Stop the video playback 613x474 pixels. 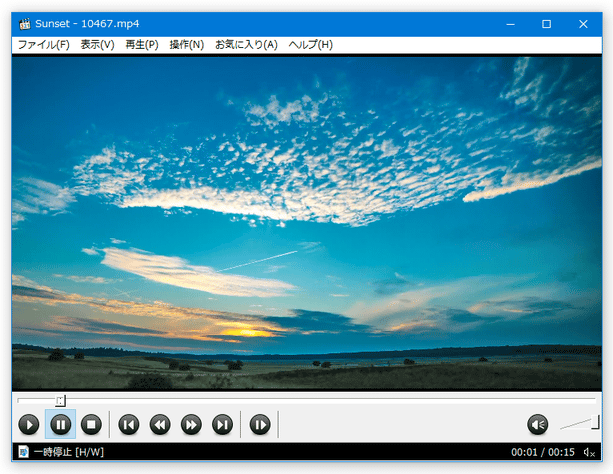coord(91,425)
